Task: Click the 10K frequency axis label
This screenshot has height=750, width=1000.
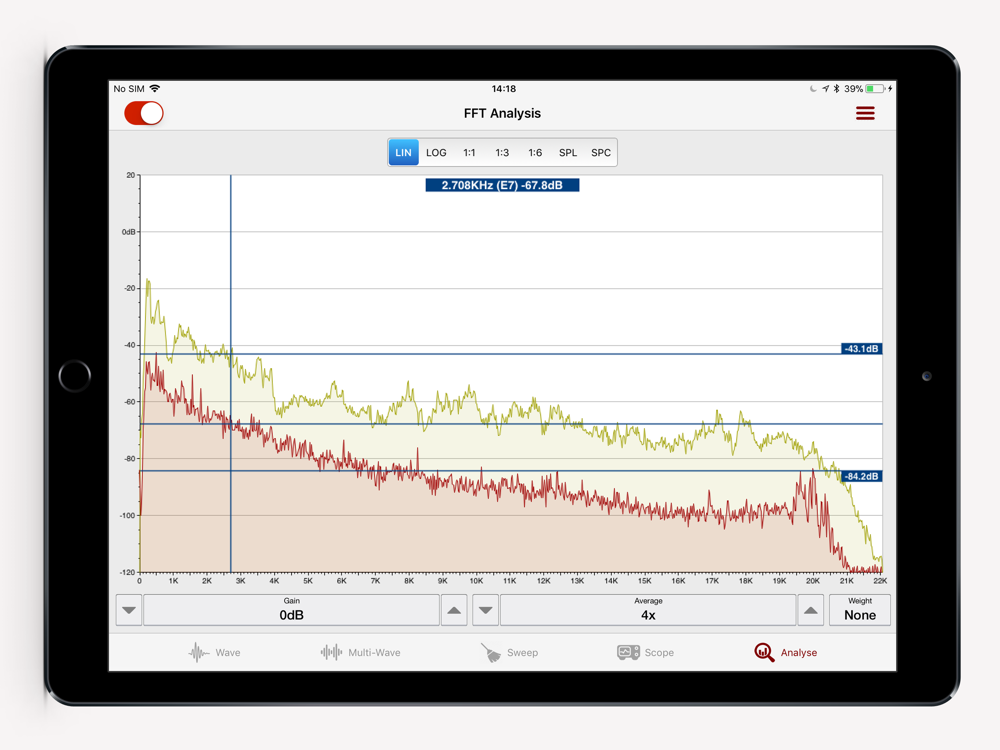Action: 476,581
